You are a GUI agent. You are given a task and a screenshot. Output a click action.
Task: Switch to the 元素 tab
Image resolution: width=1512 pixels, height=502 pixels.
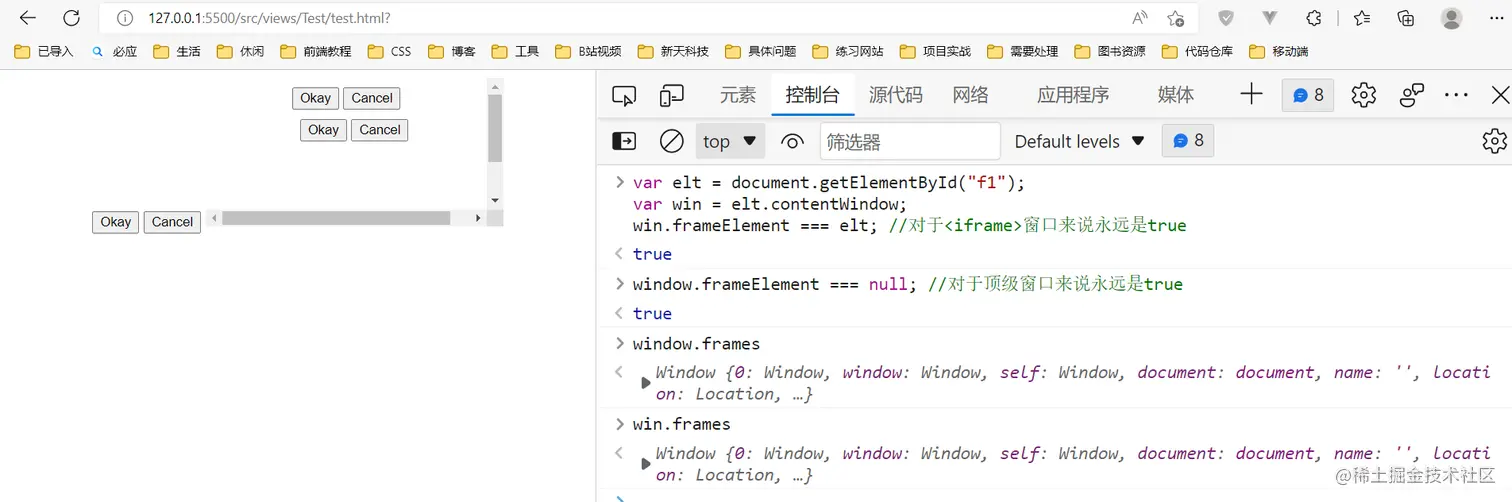[738, 95]
